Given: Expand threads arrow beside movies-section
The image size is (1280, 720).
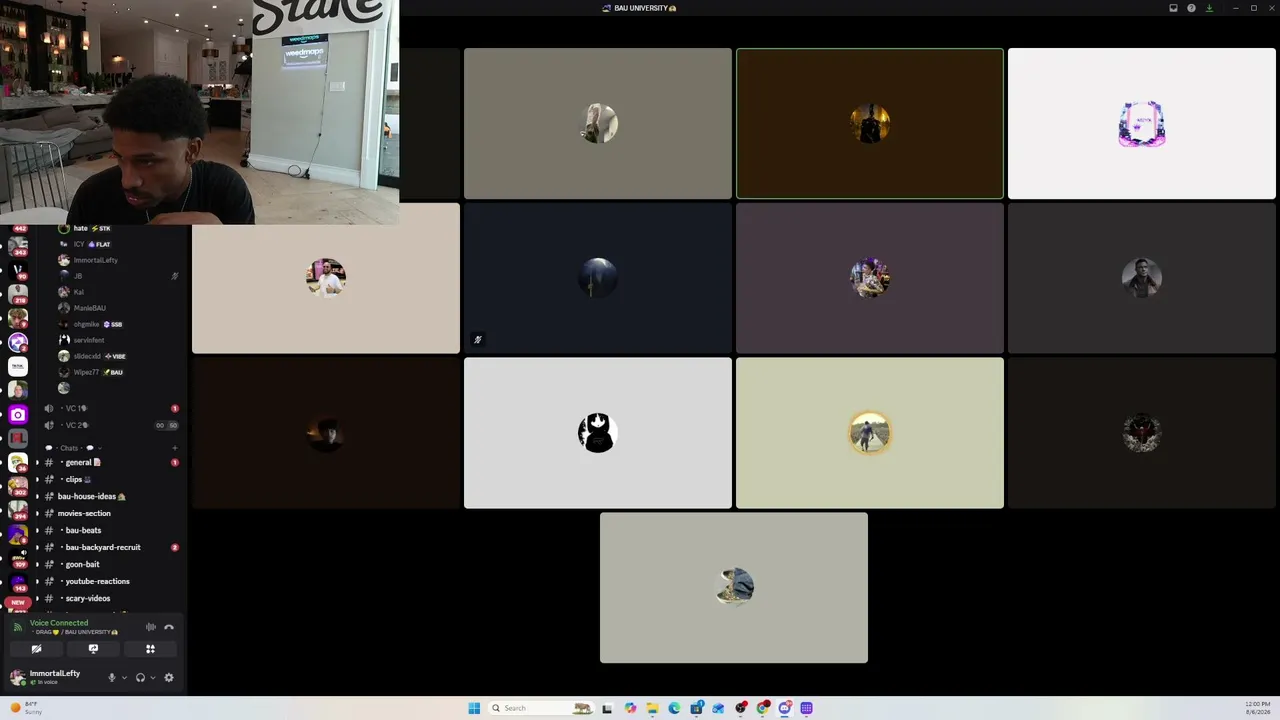Looking at the screenshot, I should 38,513.
